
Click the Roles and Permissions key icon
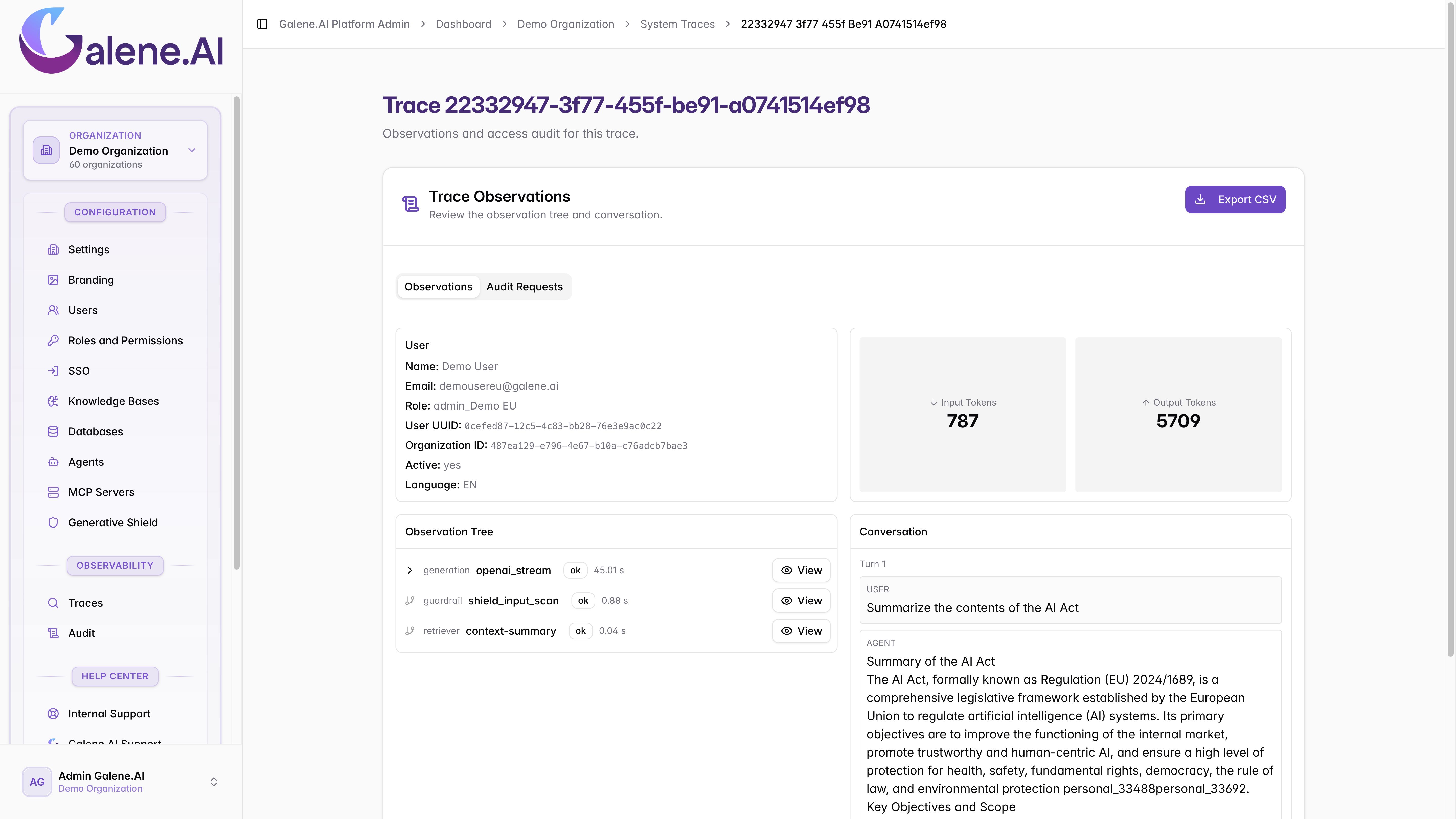point(53,340)
